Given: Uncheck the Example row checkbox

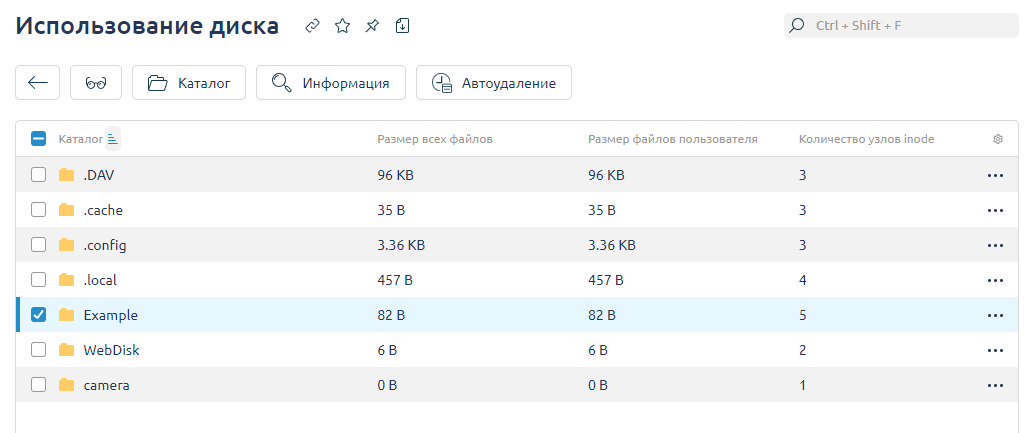Looking at the screenshot, I should pyautogui.click(x=39, y=315).
